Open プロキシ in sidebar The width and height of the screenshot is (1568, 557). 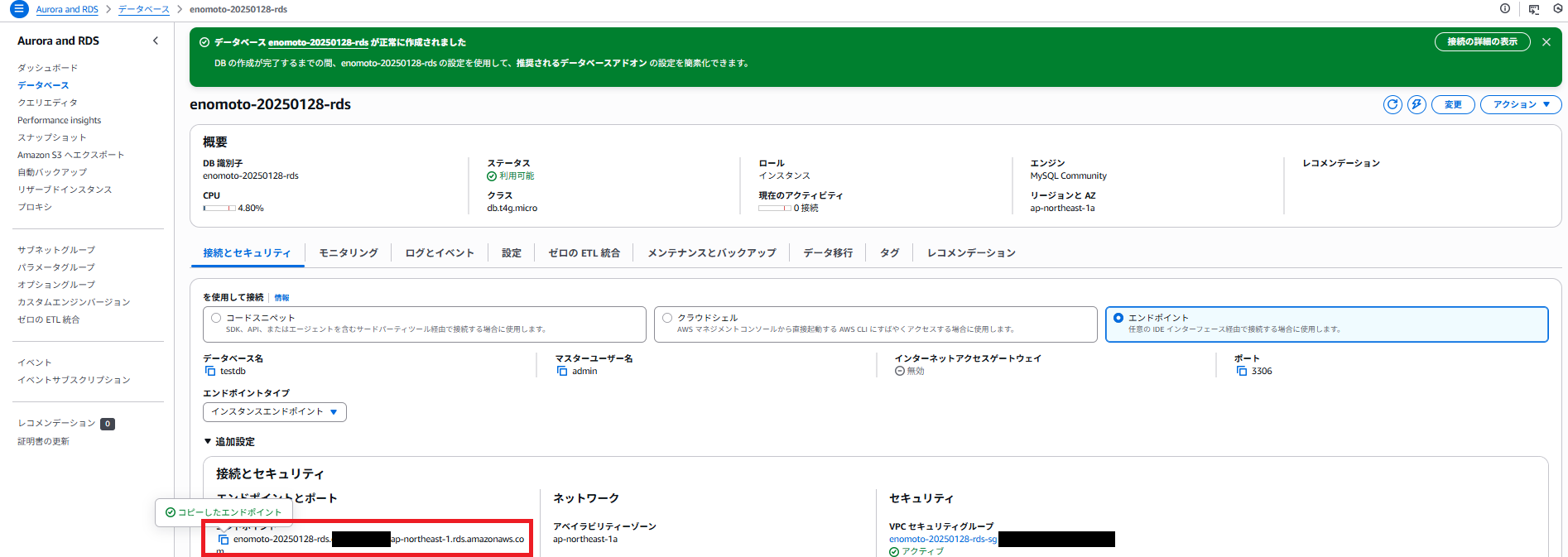35,207
